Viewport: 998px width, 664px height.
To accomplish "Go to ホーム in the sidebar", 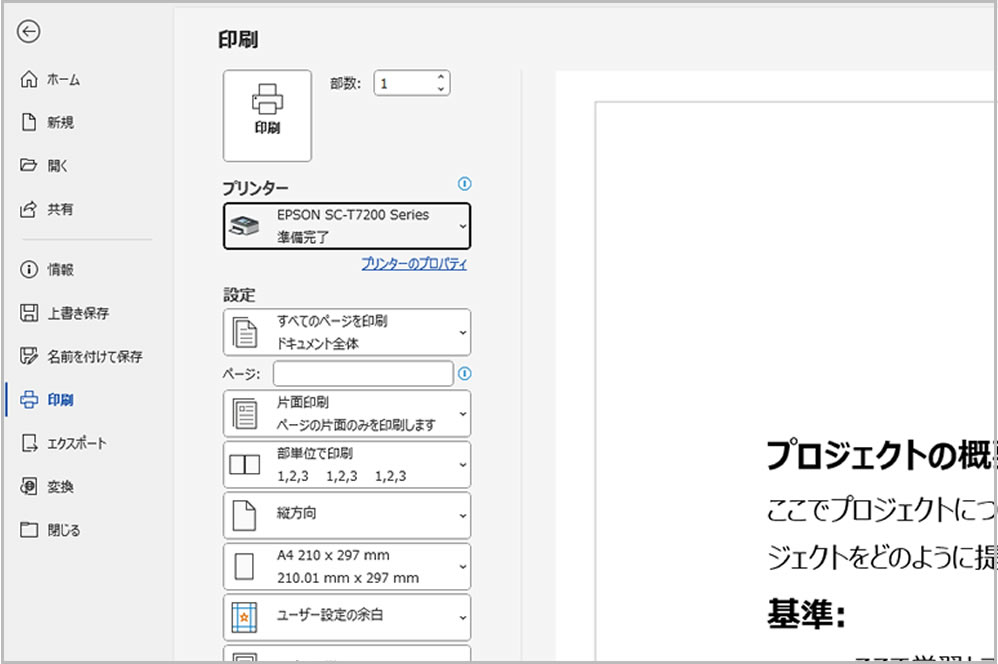I will tap(64, 80).
